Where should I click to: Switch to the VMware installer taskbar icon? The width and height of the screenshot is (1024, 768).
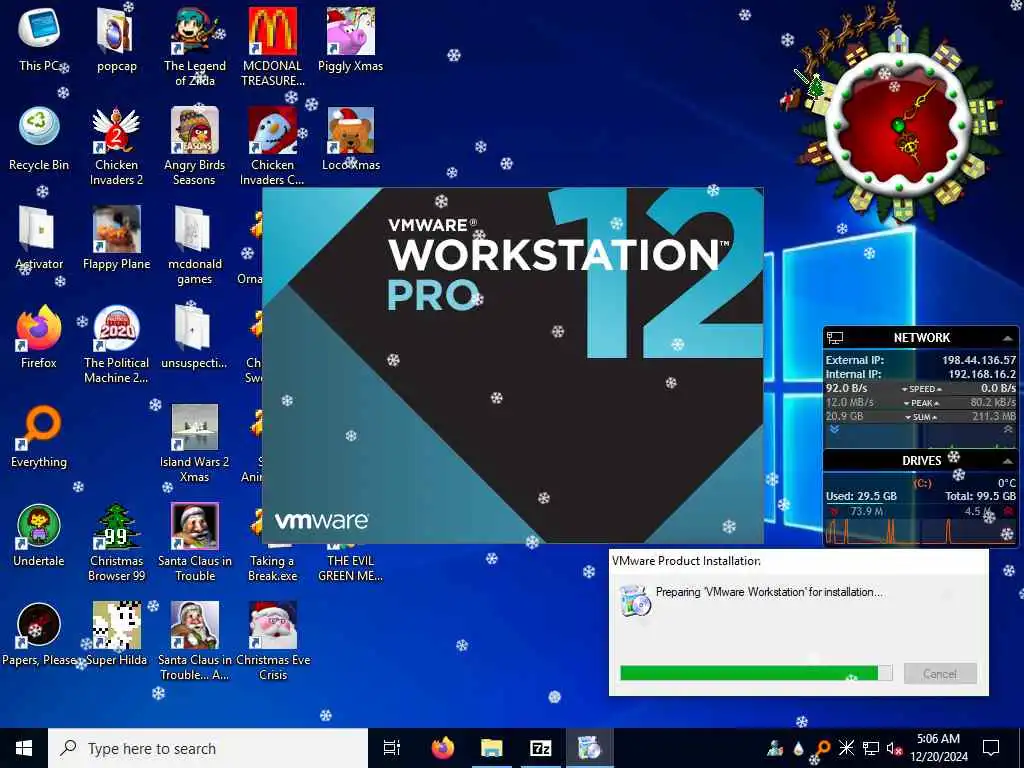pyautogui.click(x=588, y=748)
